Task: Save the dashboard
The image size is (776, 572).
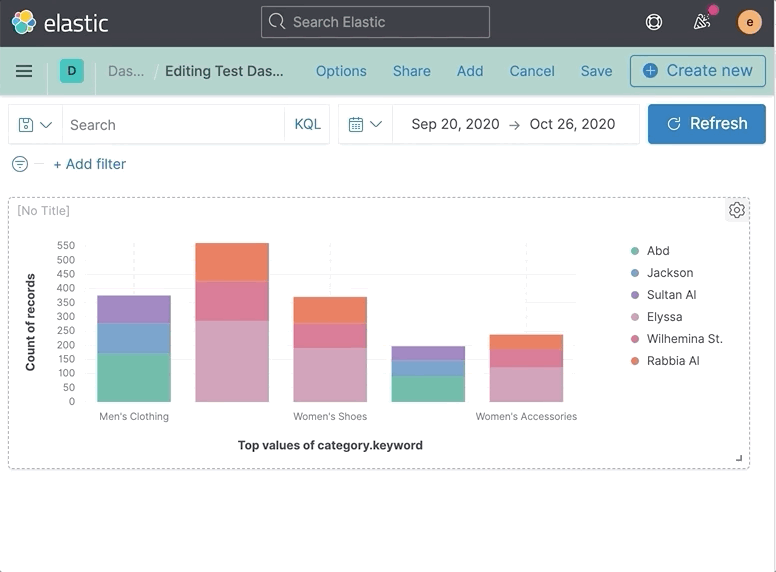Action: 596,71
